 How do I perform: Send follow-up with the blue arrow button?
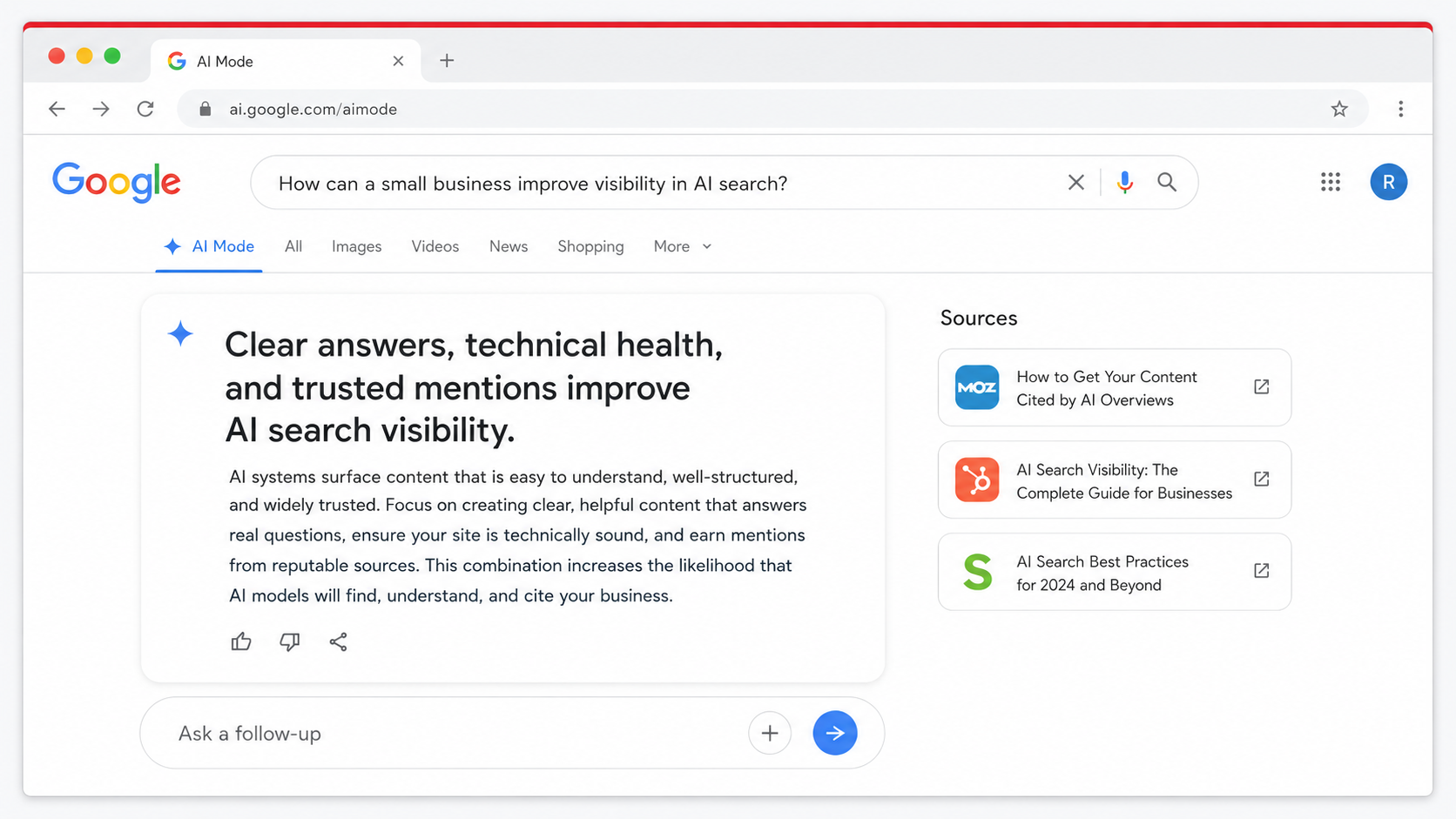click(835, 733)
